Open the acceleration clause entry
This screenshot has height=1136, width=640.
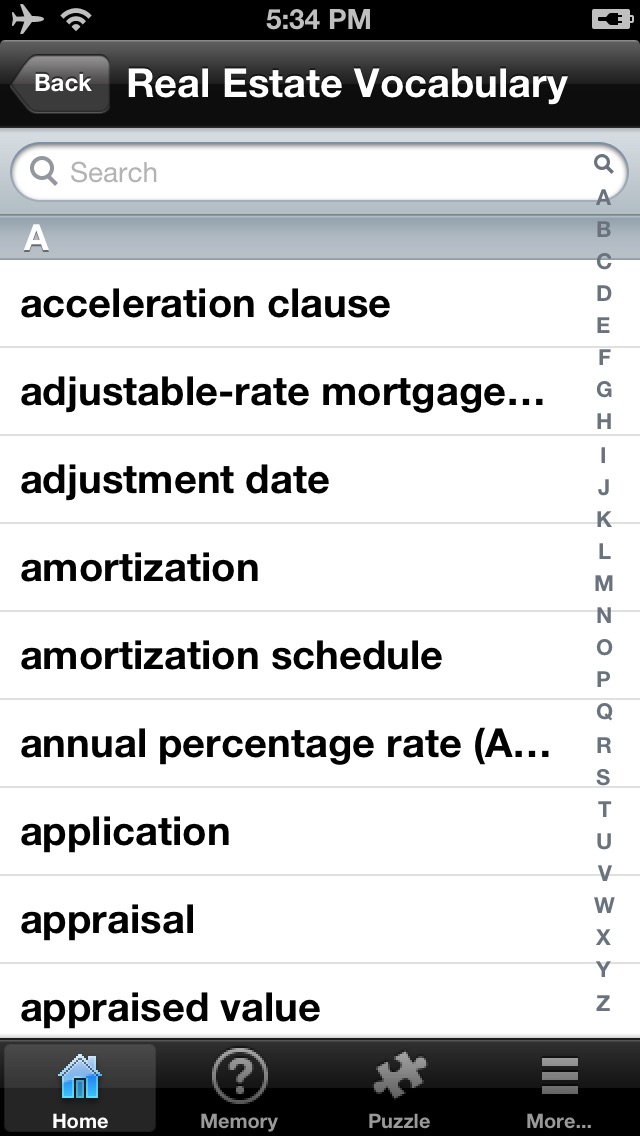pyautogui.click(x=320, y=304)
